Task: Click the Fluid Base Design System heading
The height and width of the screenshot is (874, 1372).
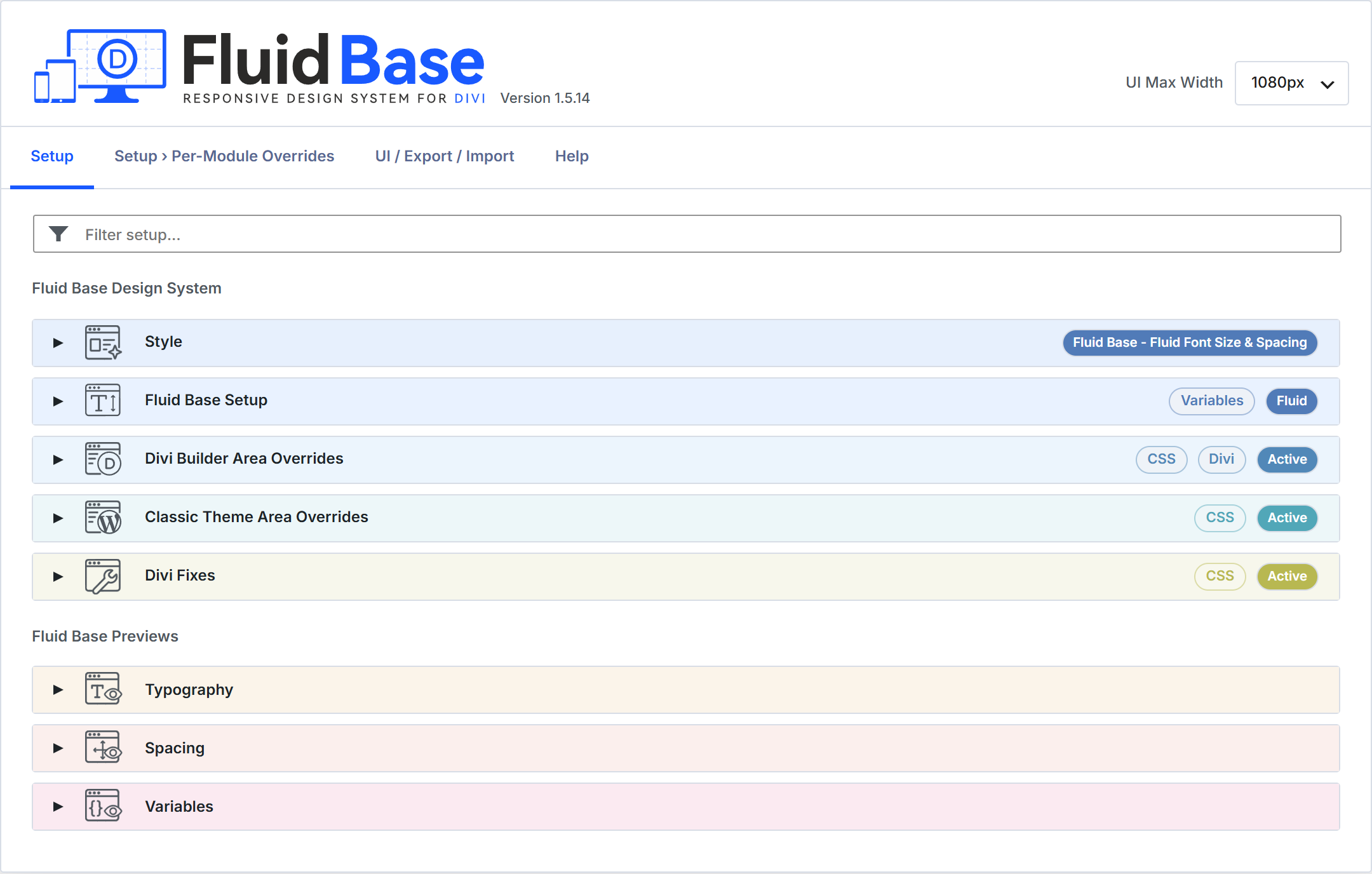Action: tap(126, 288)
